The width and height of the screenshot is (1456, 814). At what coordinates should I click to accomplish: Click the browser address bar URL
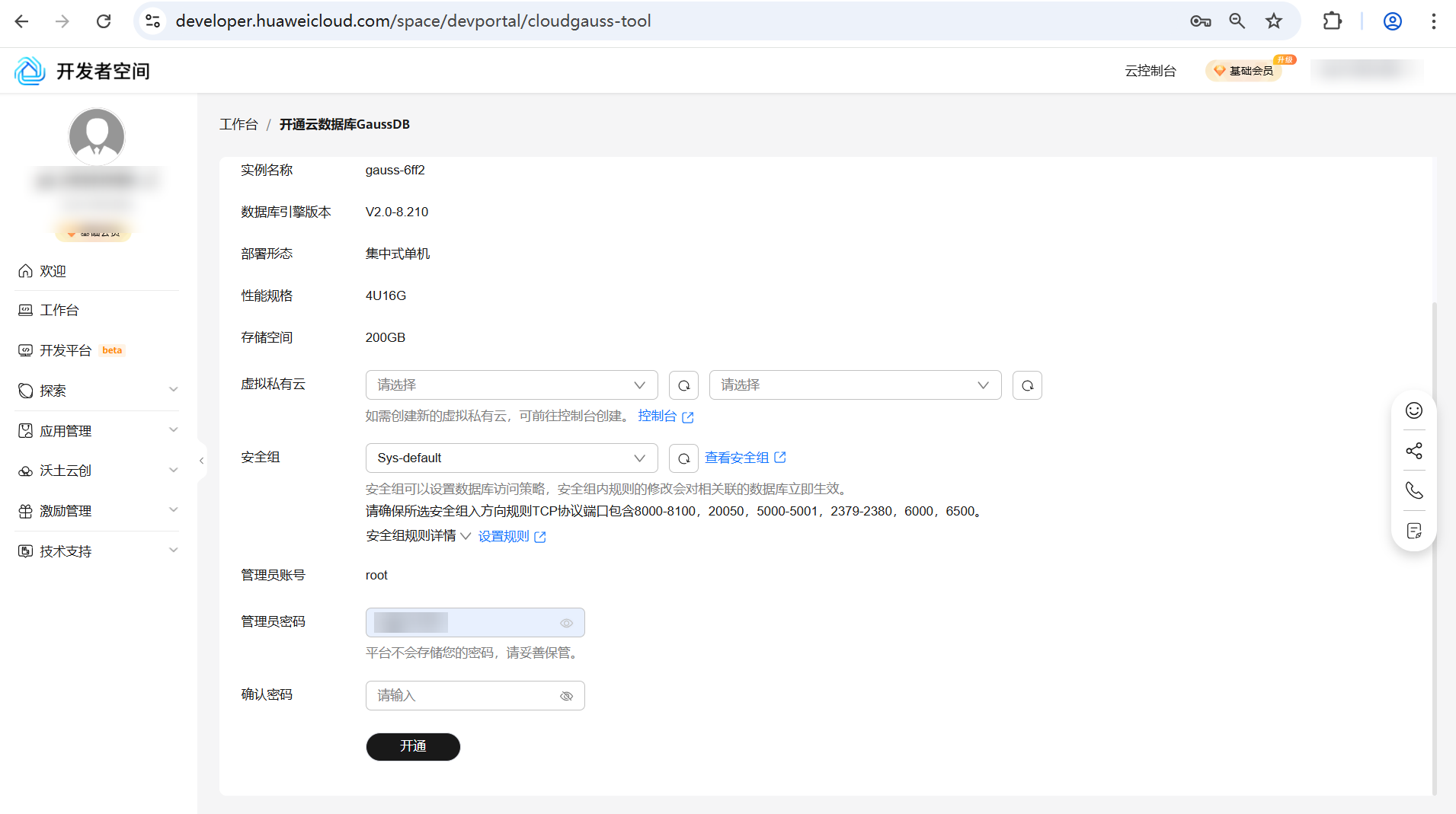(413, 21)
